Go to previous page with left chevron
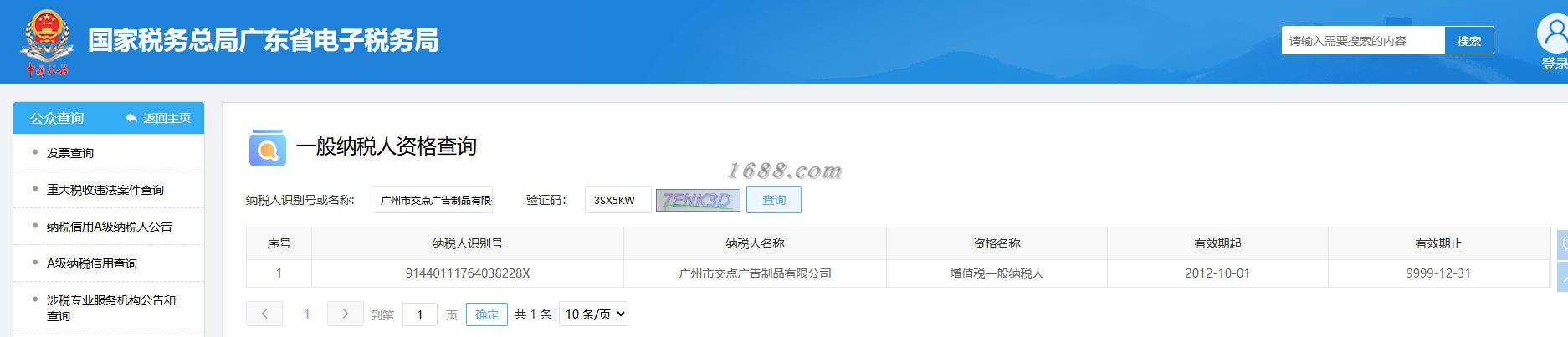This screenshot has height=337, width=1568. (264, 314)
